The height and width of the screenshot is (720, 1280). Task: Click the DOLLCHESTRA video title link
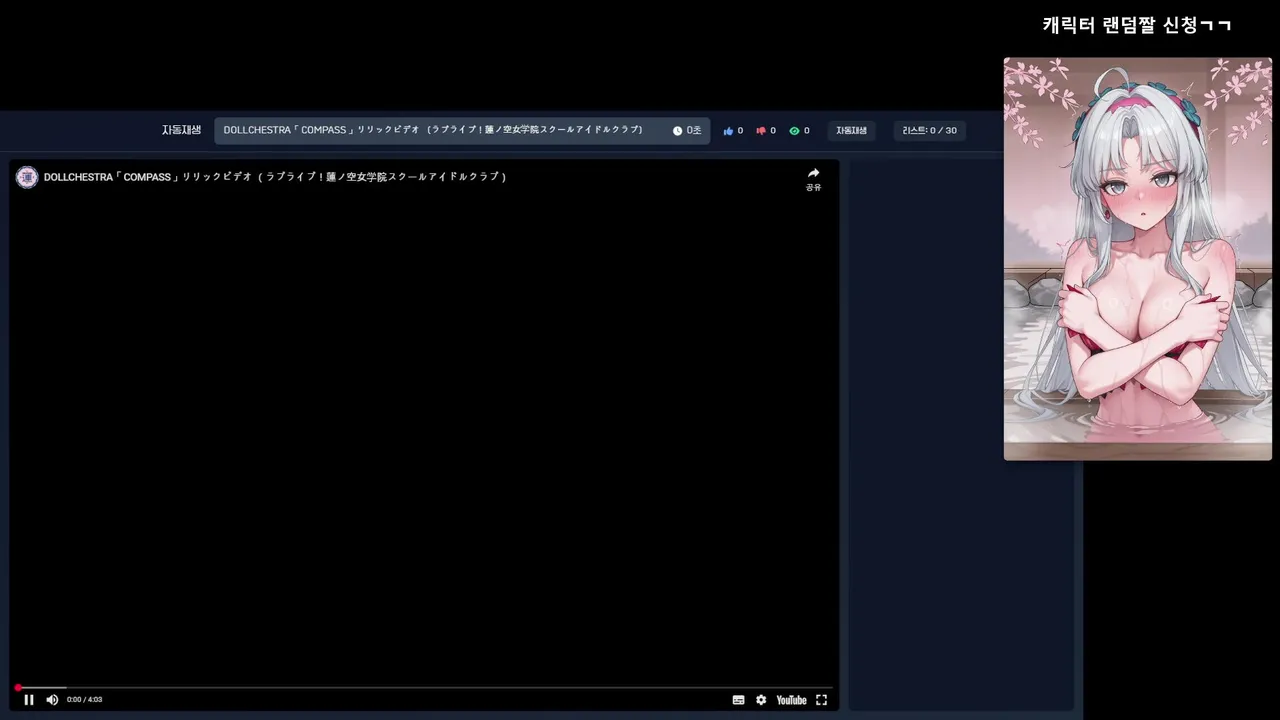coord(275,177)
